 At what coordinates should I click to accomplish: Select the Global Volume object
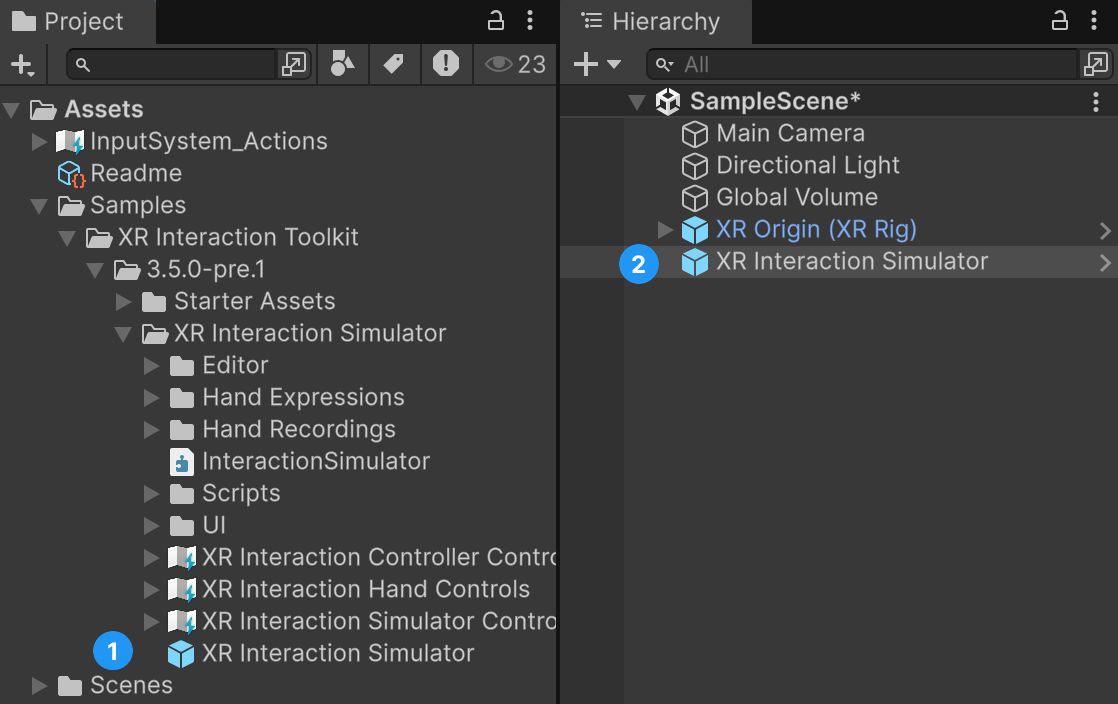780,198
